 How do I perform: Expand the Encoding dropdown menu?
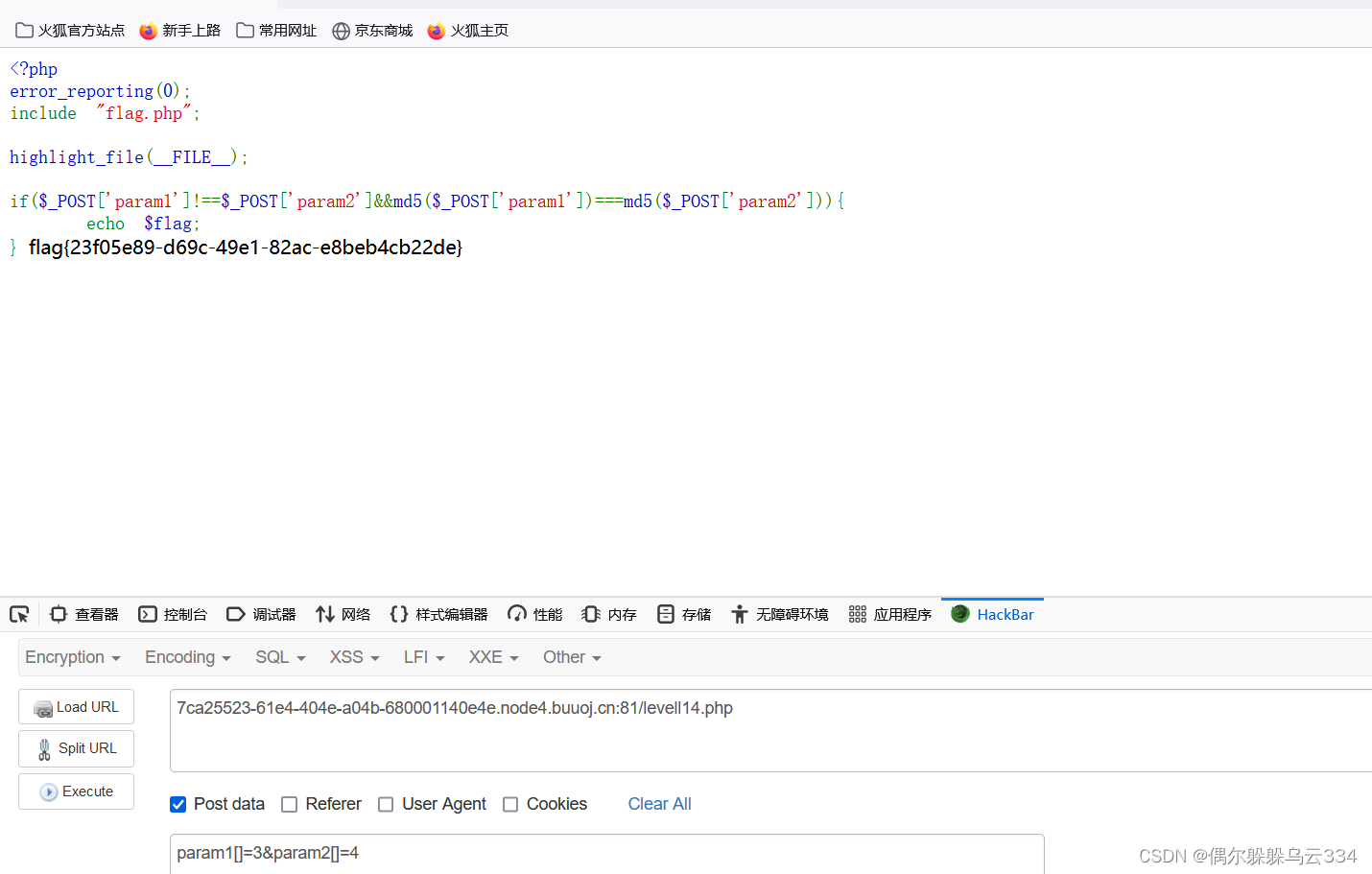pyautogui.click(x=188, y=657)
